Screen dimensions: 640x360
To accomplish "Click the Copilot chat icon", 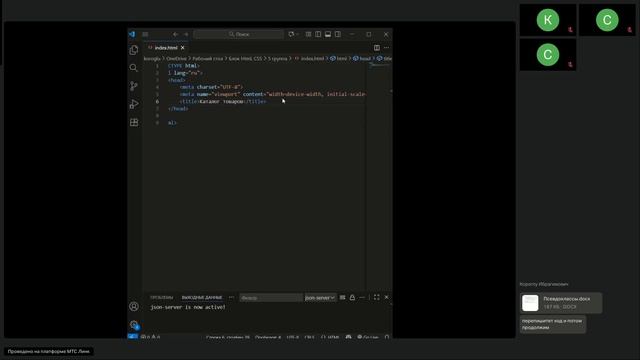I will (x=291, y=34).
